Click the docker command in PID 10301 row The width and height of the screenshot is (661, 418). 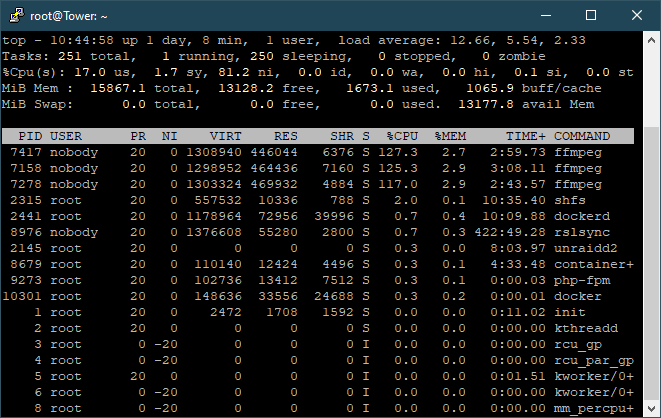click(578, 296)
